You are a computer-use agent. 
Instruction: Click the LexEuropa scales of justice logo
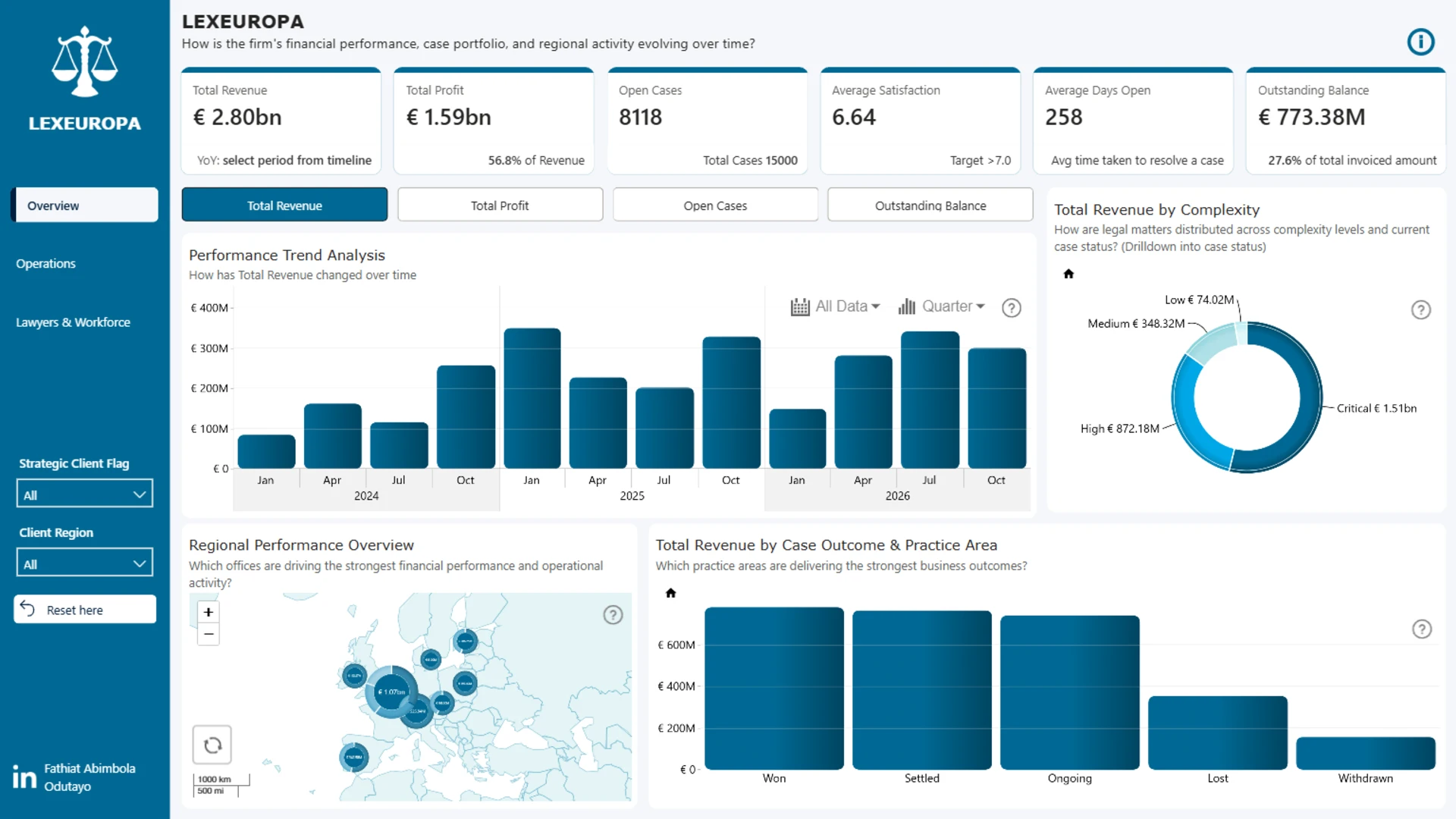point(84,62)
